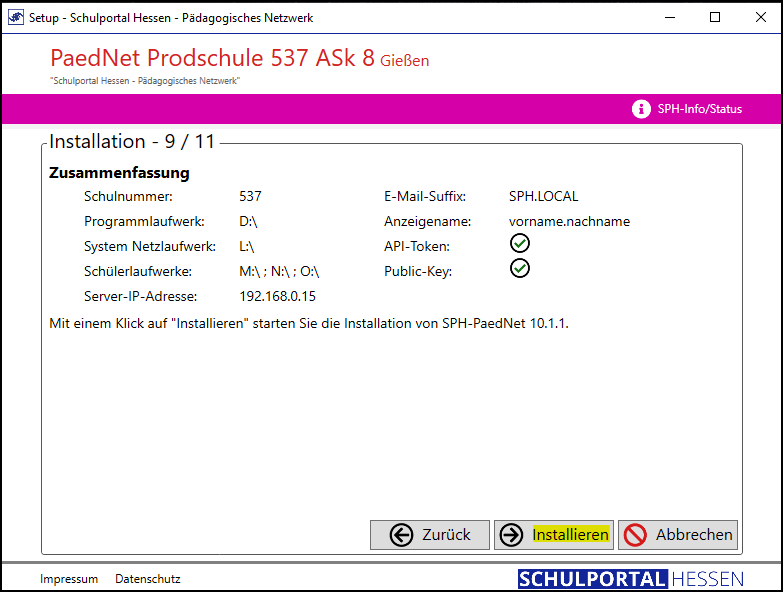The image size is (783, 592).
Task: Minimize the Setup window
Action: pos(670,17)
